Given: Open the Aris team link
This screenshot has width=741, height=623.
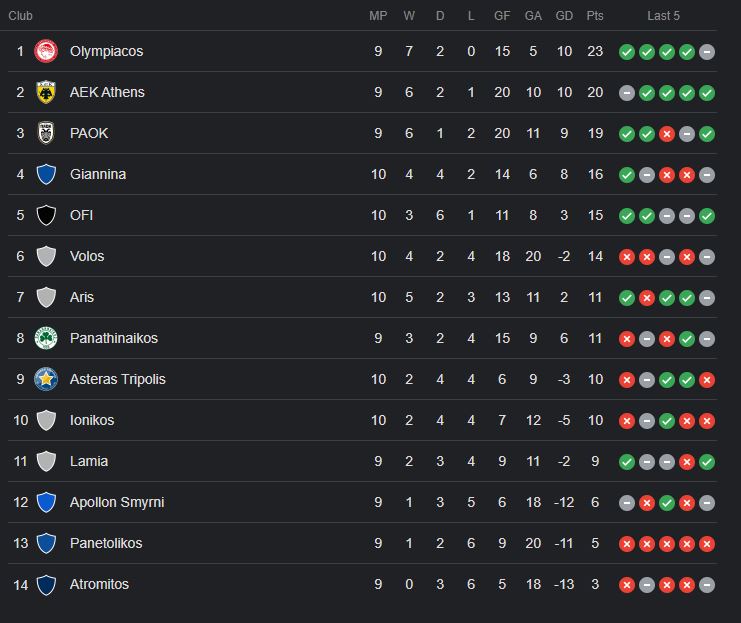Looking at the screenshot, I should (x=82, y=297).
